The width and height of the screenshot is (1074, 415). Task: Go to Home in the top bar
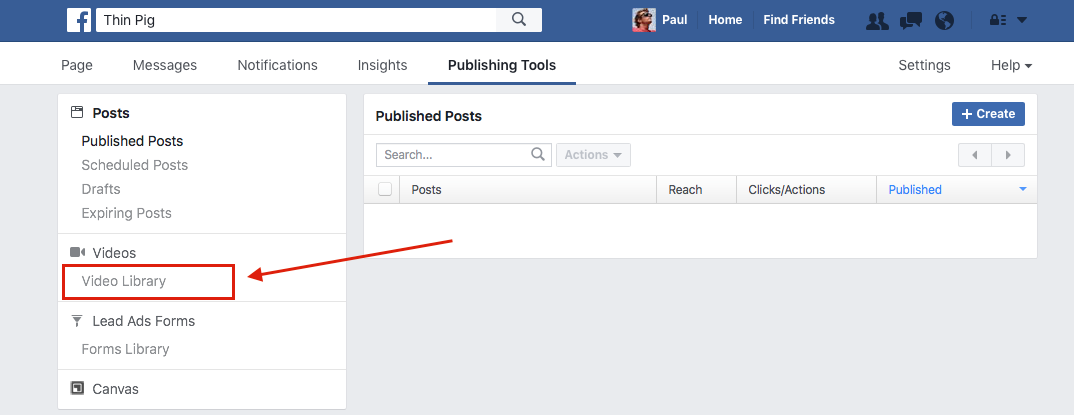click(x=725, y=20)
